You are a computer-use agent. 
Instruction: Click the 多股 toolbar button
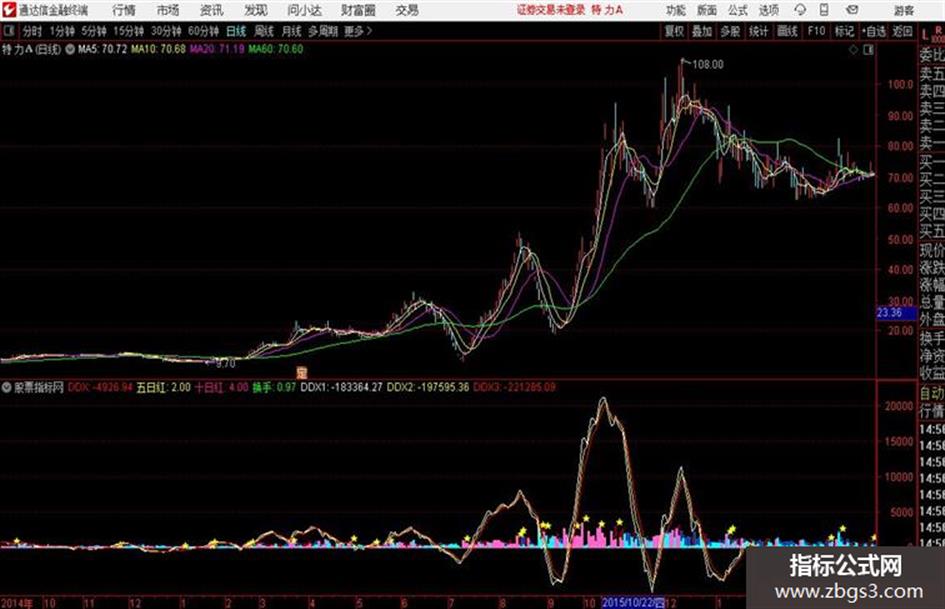click(x=730, y=31)
